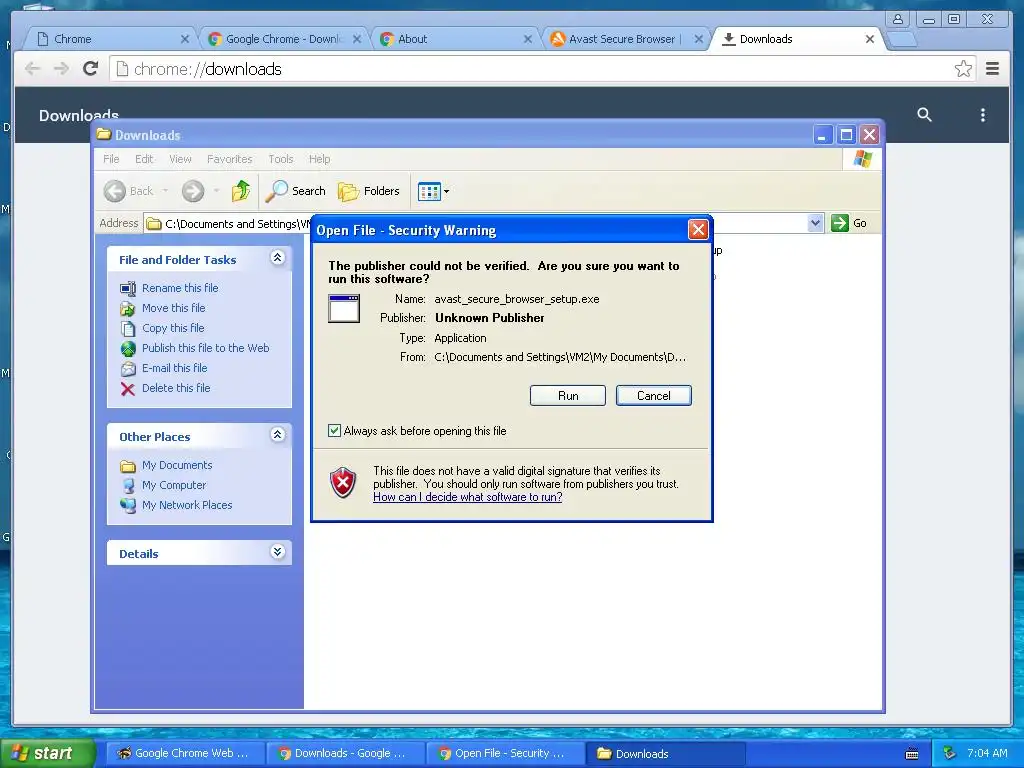
Task: Click the Windows Start button
Action: (x=46, y=753)
